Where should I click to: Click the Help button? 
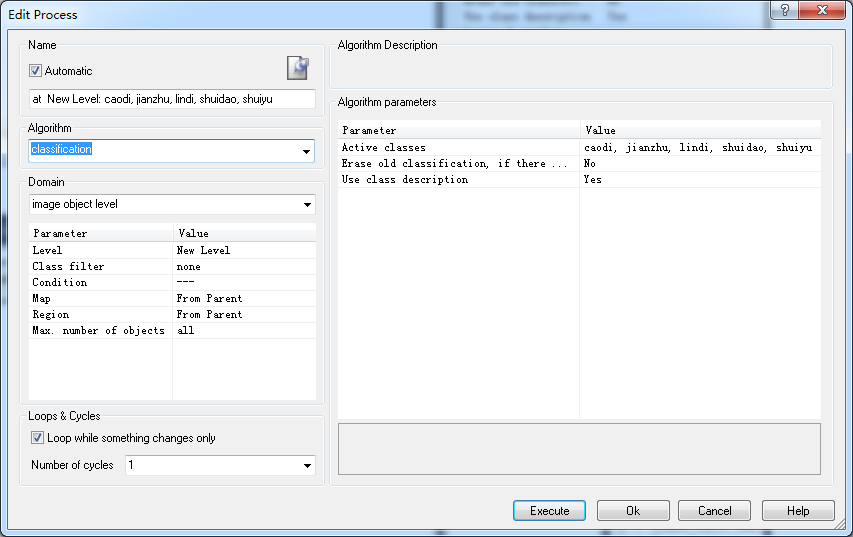798,511
